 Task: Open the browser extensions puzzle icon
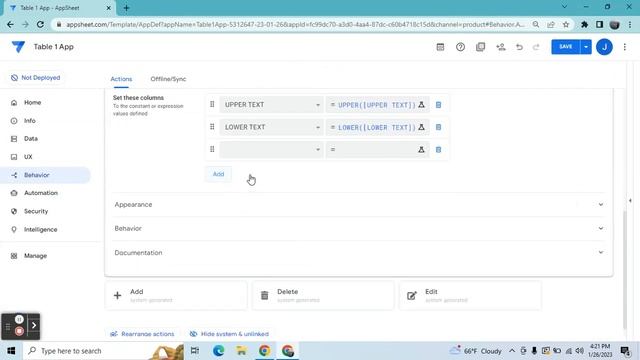[584, 24]
